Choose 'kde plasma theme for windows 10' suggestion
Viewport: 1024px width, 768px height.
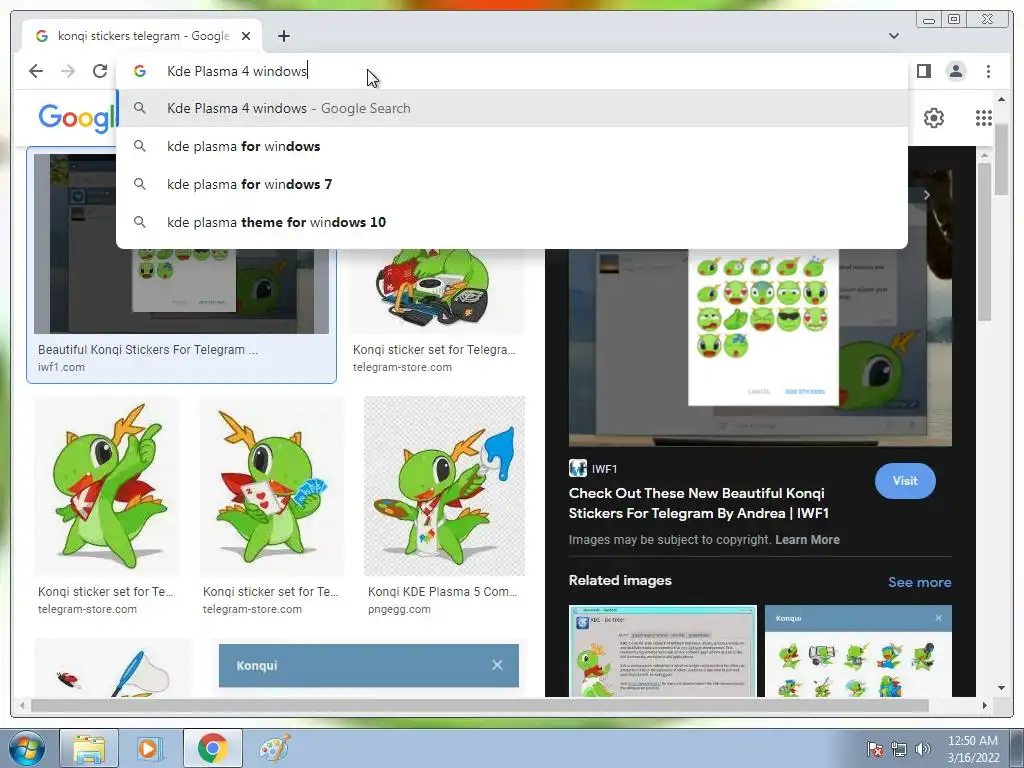tap(512, 222)
